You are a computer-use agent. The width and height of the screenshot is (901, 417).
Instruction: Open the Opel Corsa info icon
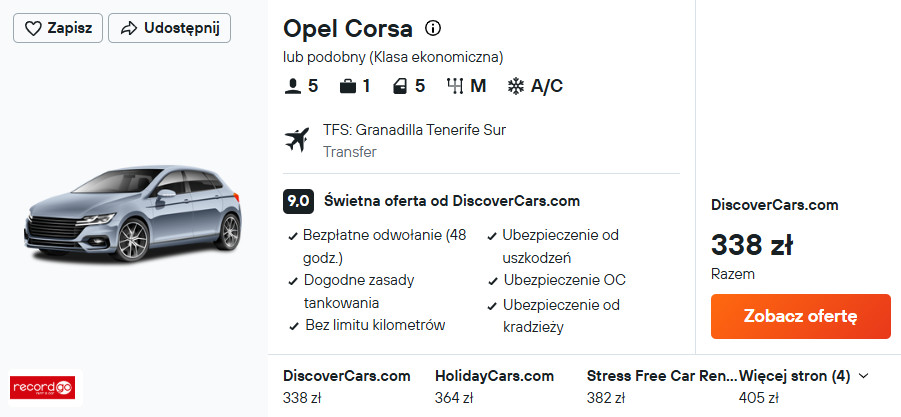click(x=433, y=28)
